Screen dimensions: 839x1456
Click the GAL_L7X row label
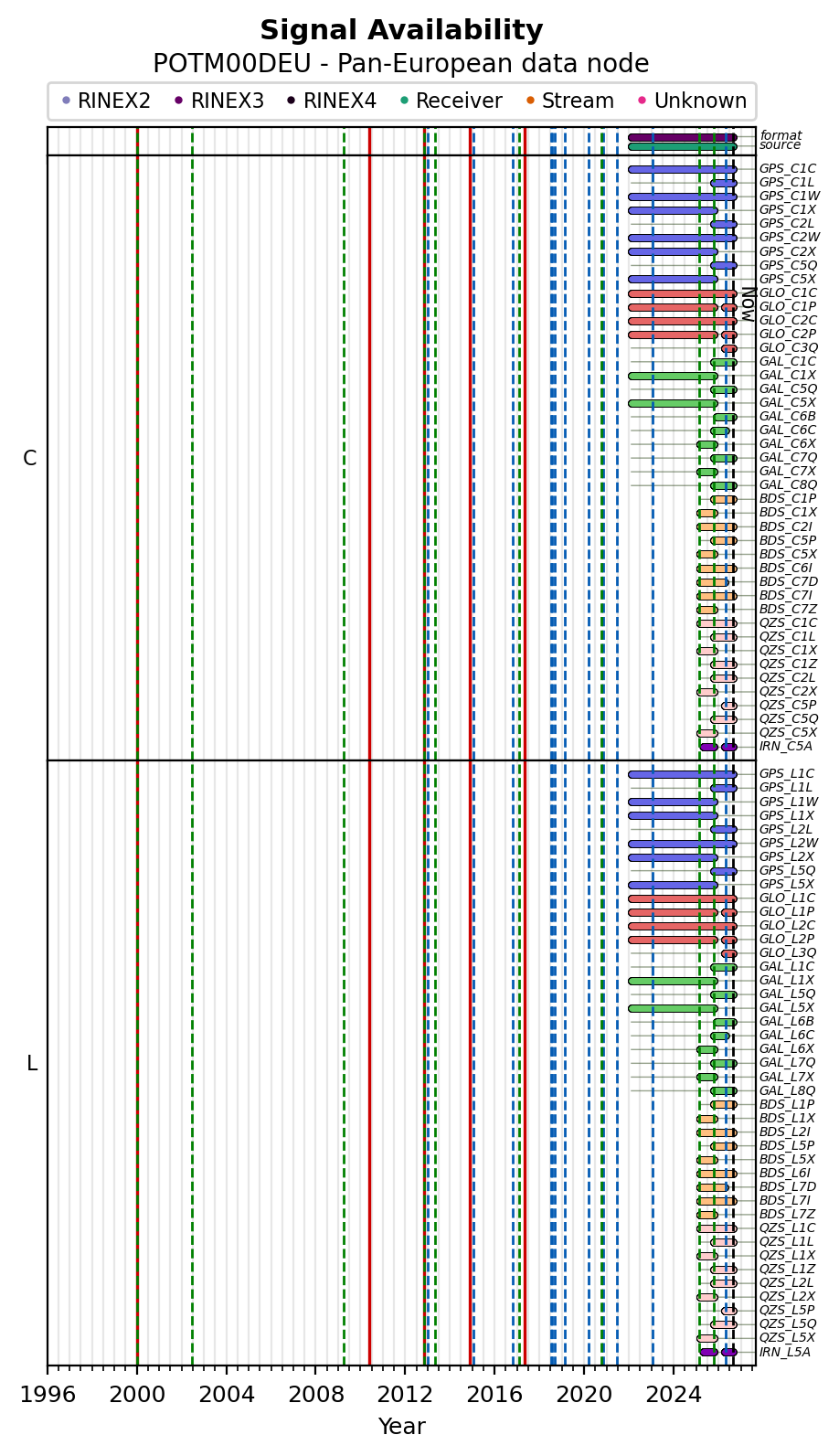point(787,1078)
